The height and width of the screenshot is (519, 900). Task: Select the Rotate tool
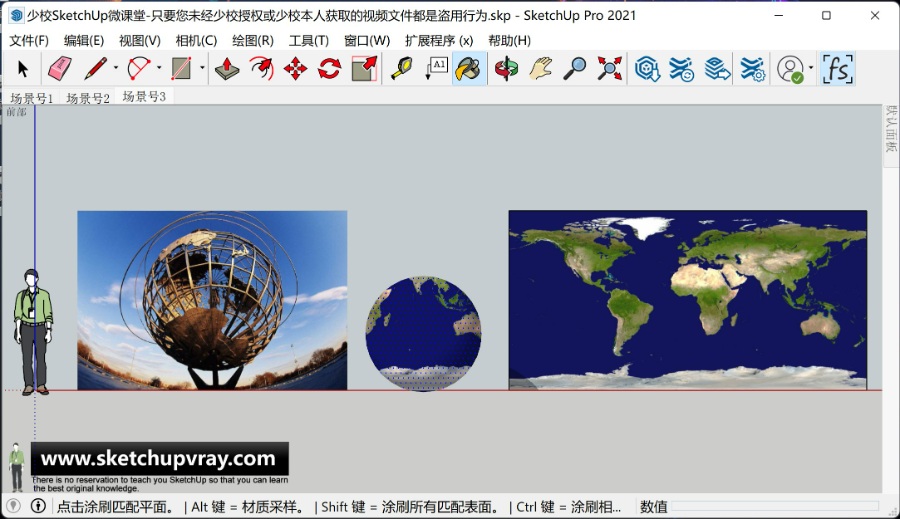coord(329,69)
